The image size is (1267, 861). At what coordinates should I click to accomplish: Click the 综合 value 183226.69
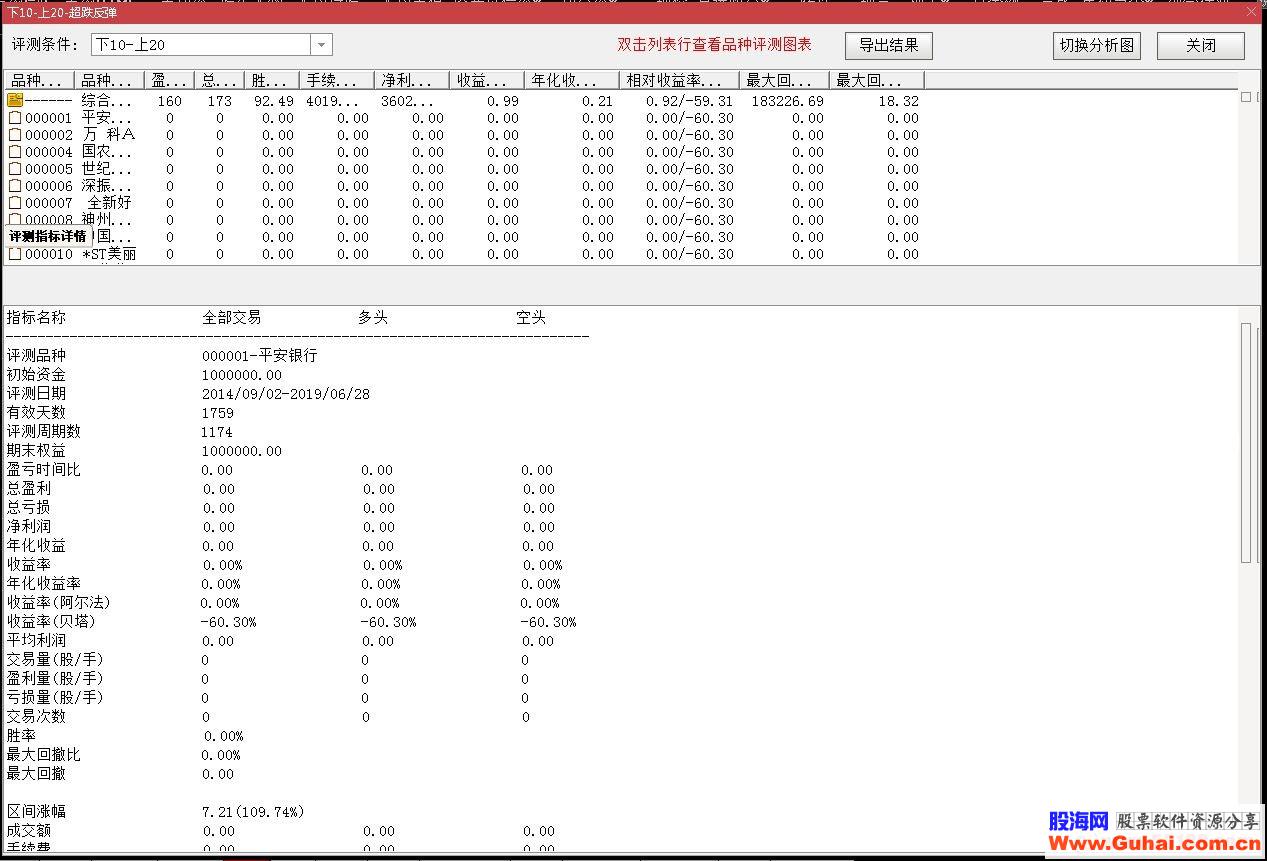787,101
